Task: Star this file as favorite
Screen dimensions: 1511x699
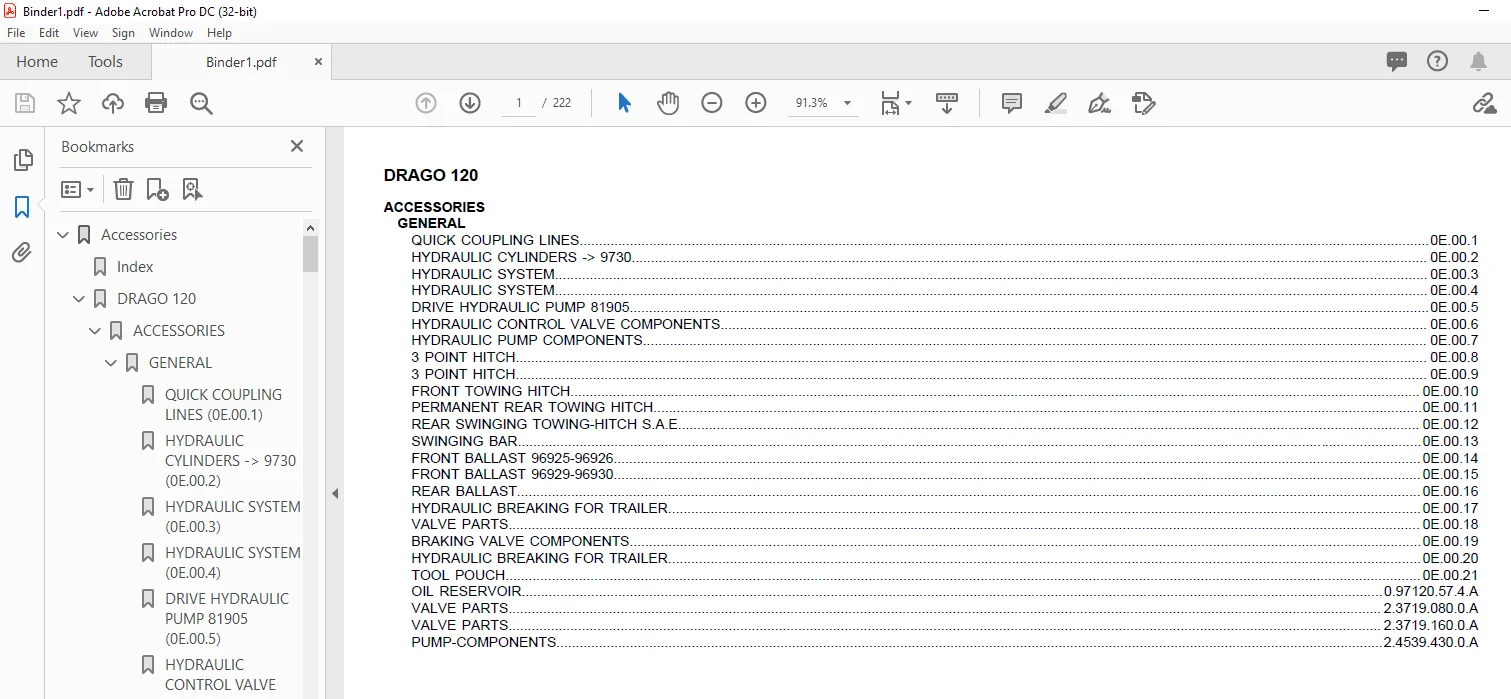Action: coord(69,103)
